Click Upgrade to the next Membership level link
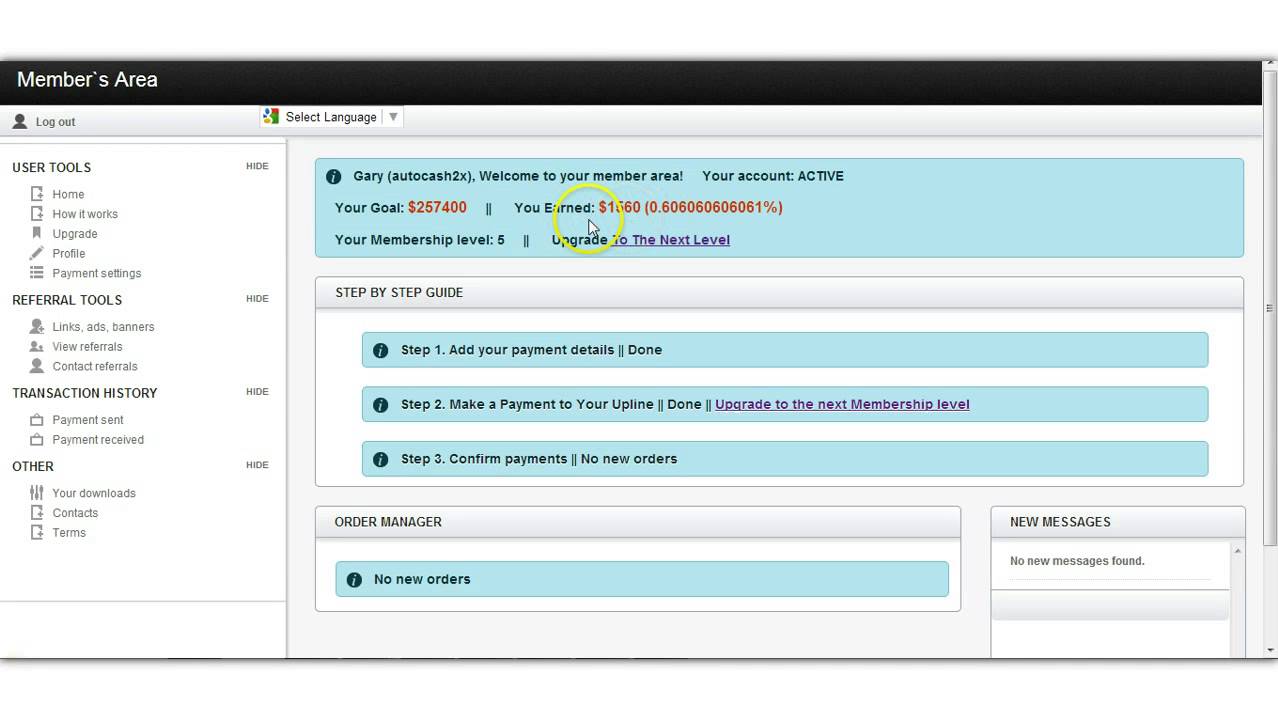1278x720 pixels. [842, 404]
